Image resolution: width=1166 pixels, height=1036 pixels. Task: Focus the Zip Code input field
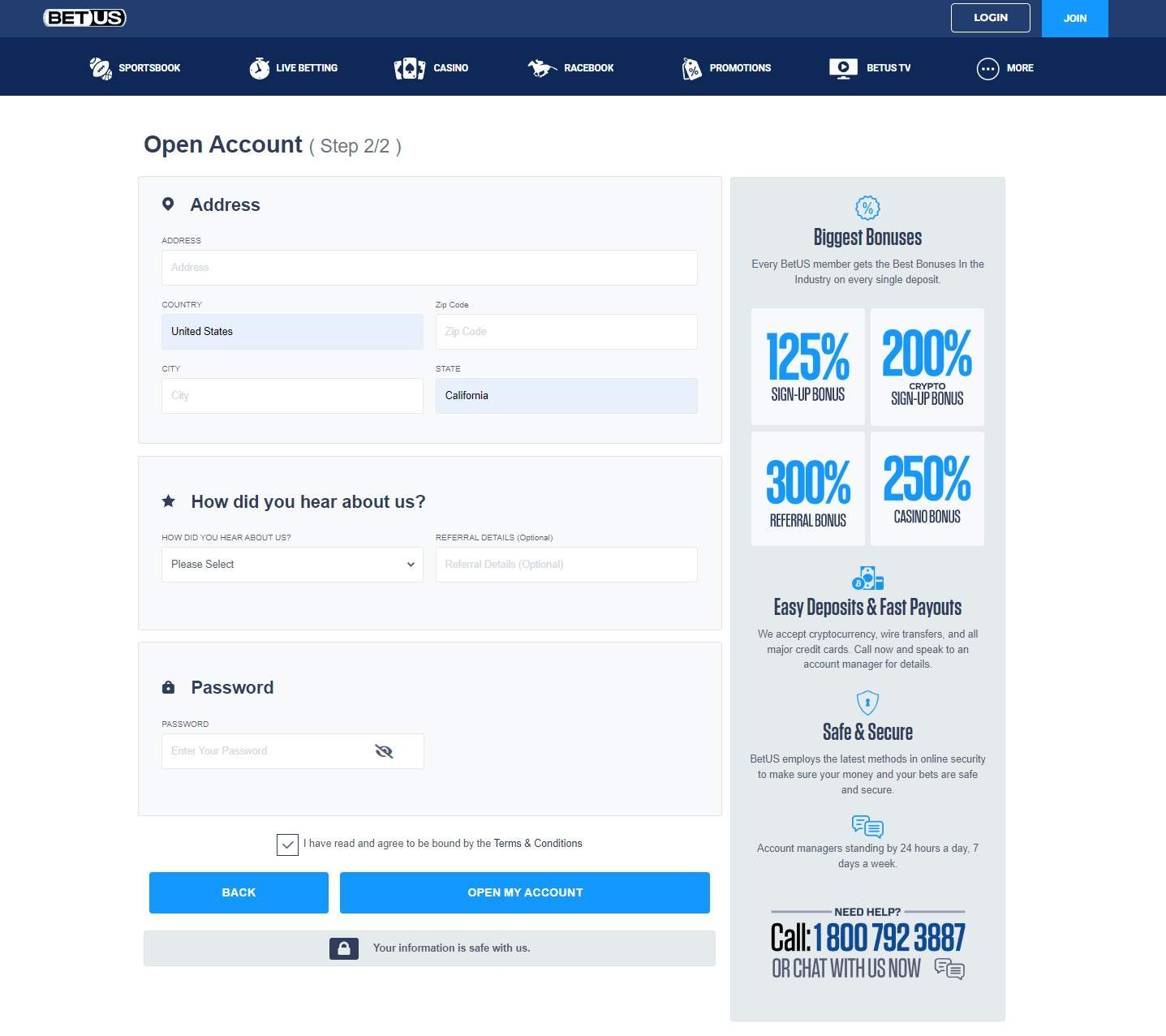[x=566, y=332]
